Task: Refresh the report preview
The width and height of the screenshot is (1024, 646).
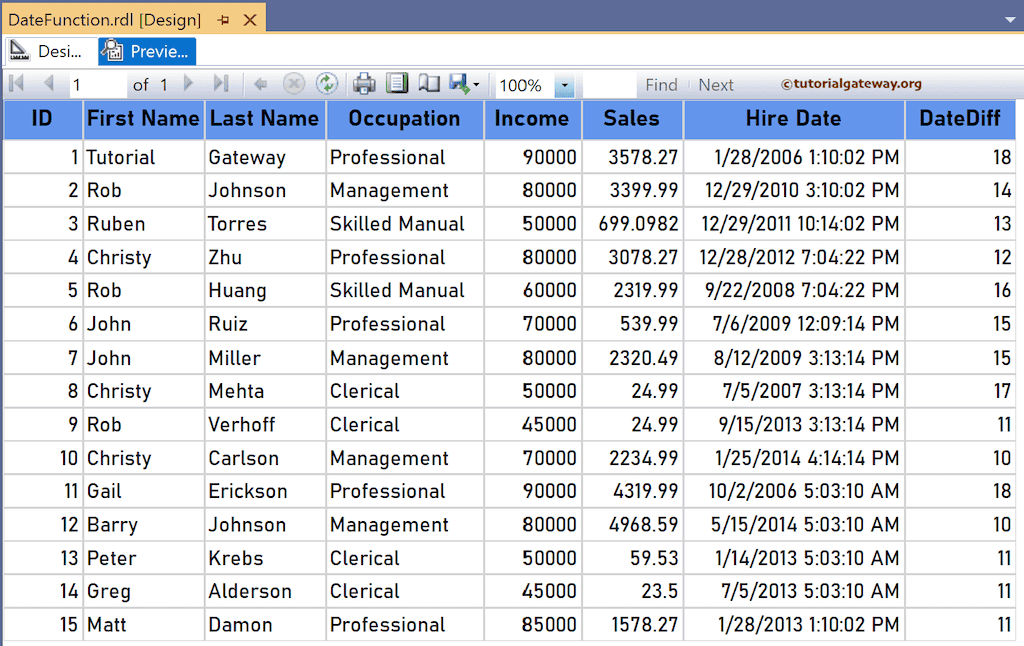Action: click(x=327, y=85)
